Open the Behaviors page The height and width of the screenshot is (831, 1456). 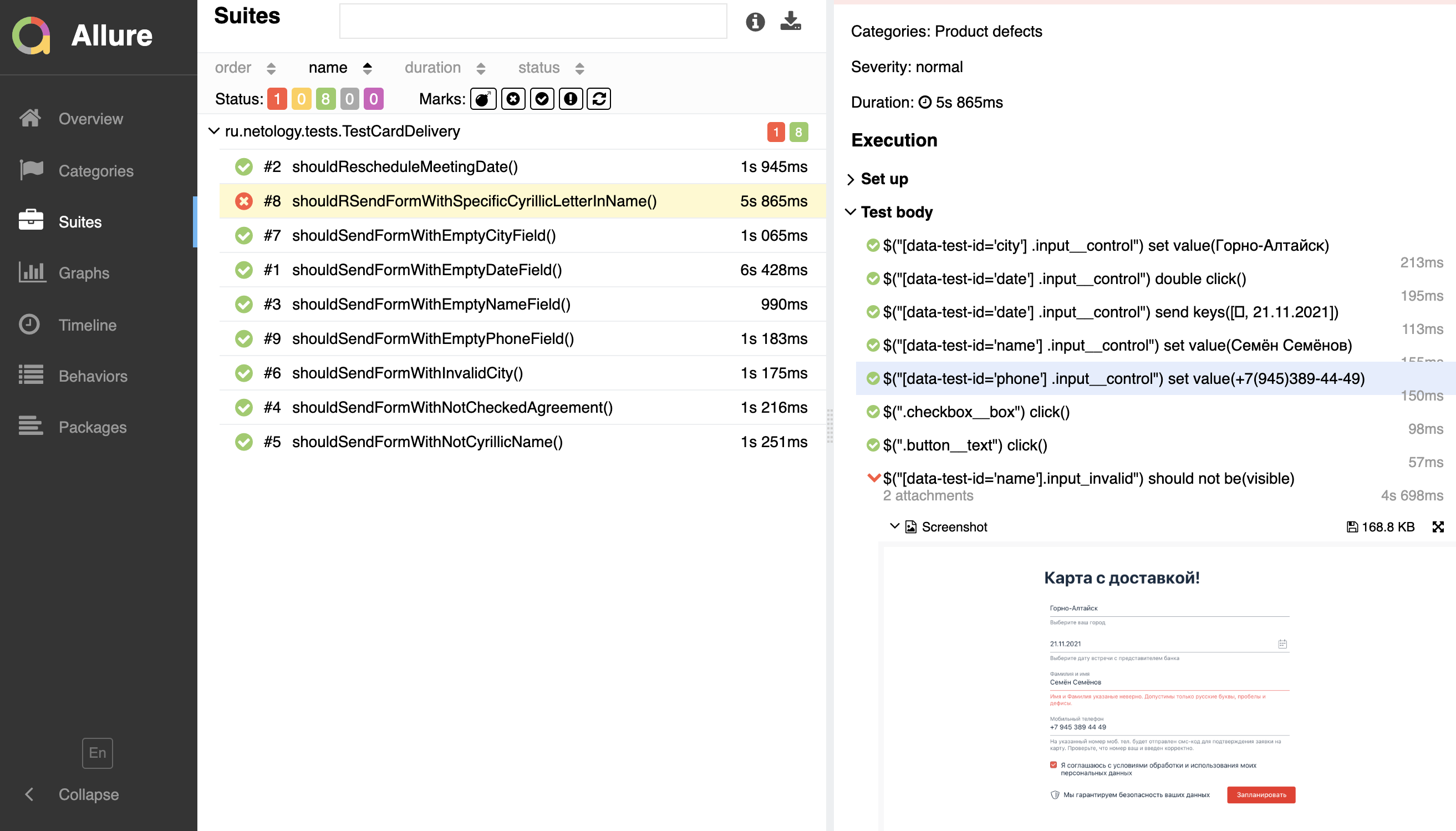point(98,376)
